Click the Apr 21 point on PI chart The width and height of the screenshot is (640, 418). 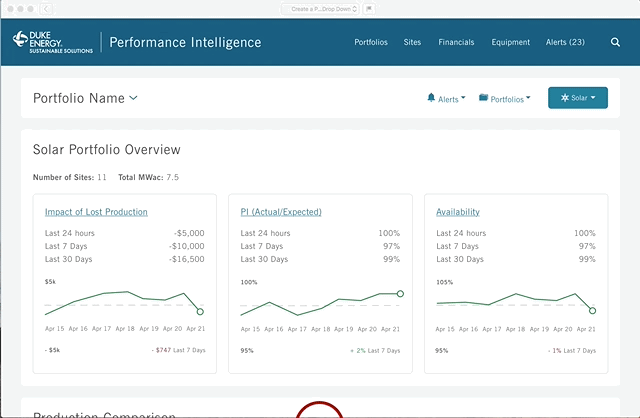[x=400, y=293]
